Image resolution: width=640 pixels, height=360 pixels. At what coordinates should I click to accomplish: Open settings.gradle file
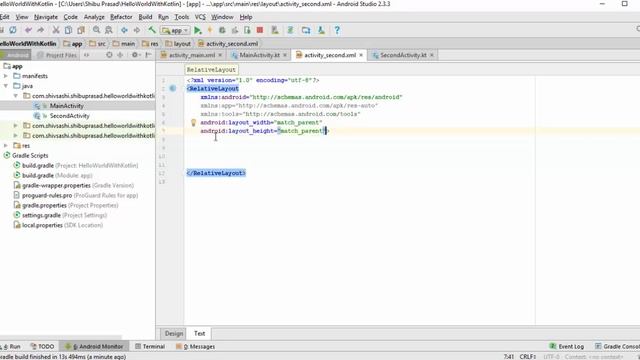coord(60,215)
